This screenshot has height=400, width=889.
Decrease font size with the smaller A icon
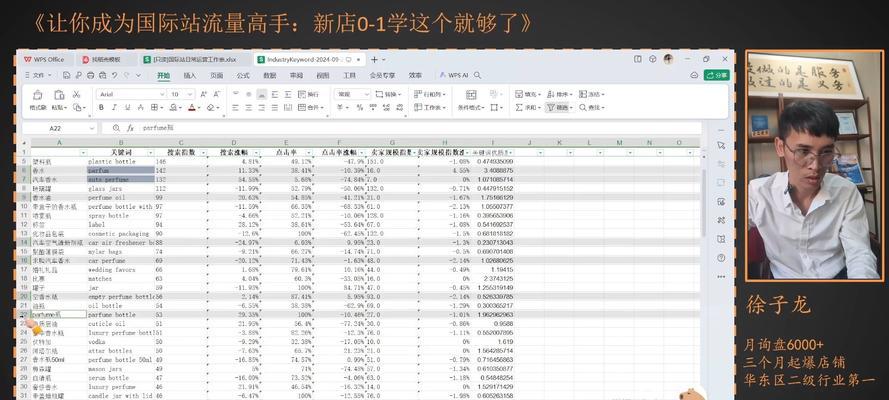coord(217,94)
